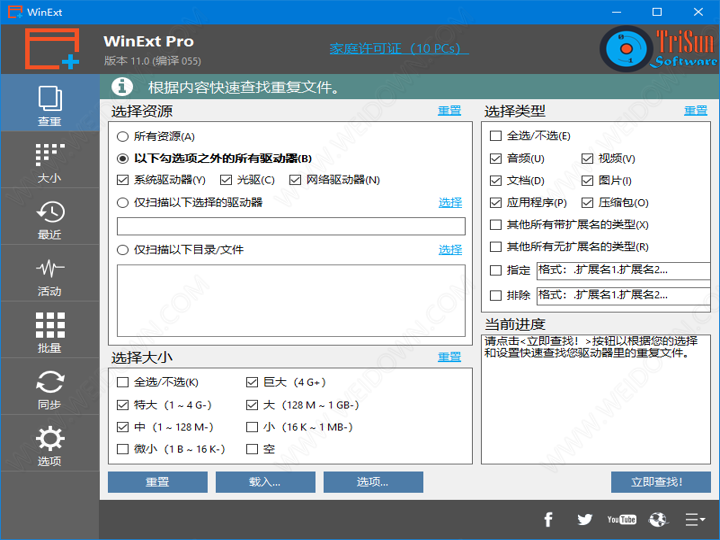720x540 pixels.
Task: Open the 大小 size sidebar section
Action: (x=50, y=161)
